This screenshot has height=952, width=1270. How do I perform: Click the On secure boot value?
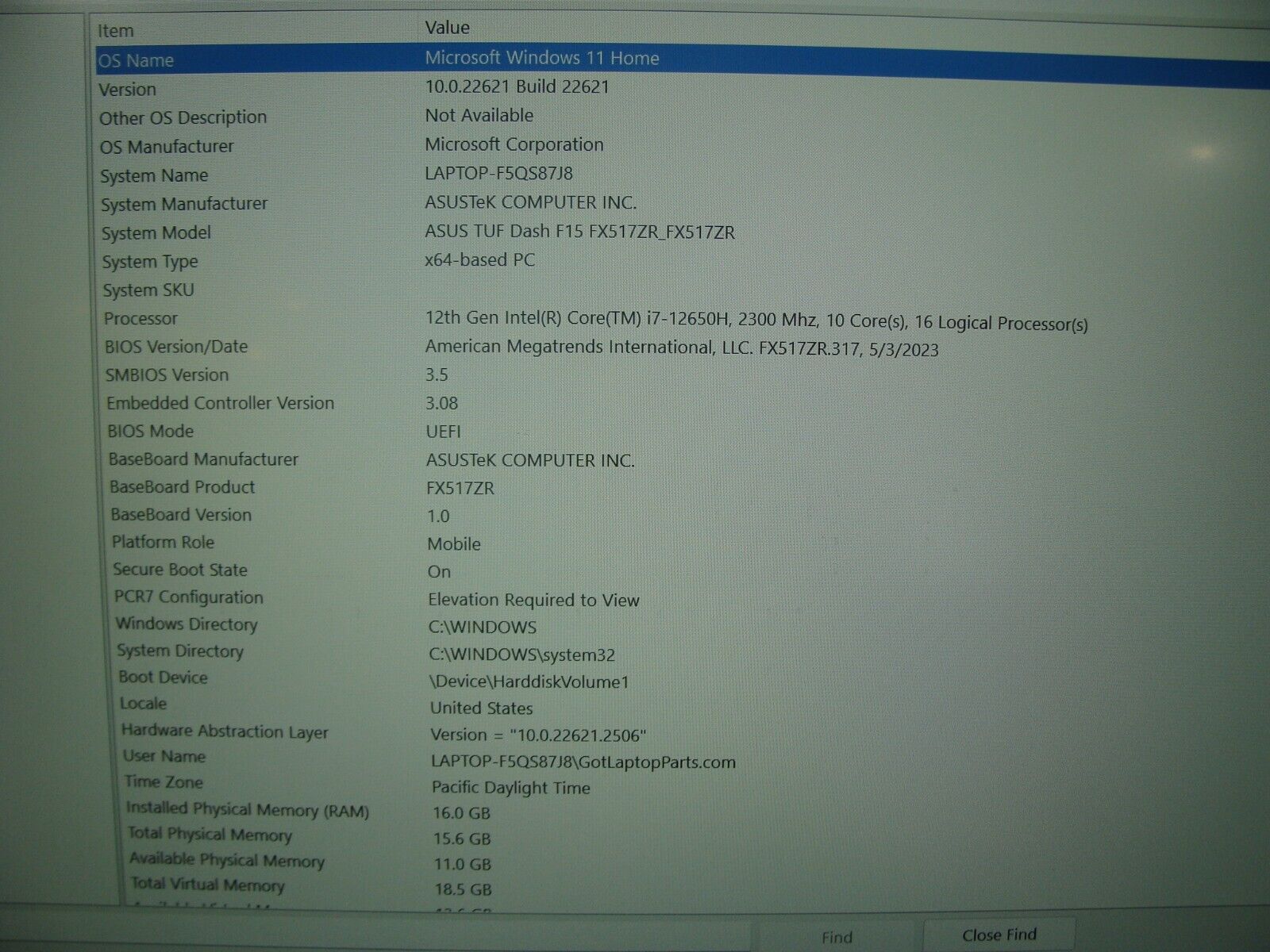pos(439,572)
